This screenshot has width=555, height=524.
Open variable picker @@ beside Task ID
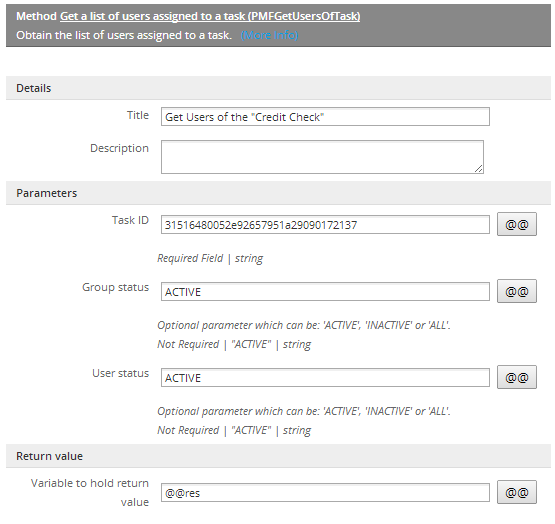(x=517, y=224)
